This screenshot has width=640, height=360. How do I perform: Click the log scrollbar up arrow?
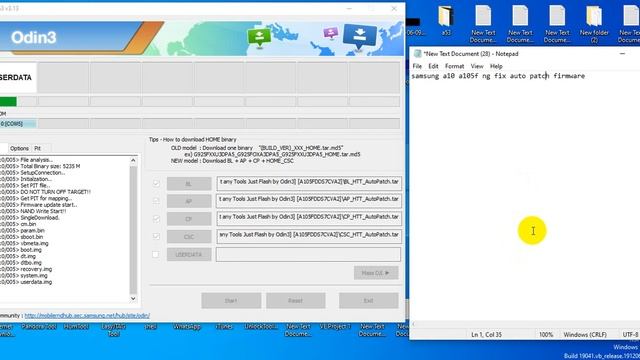(133, 160)
